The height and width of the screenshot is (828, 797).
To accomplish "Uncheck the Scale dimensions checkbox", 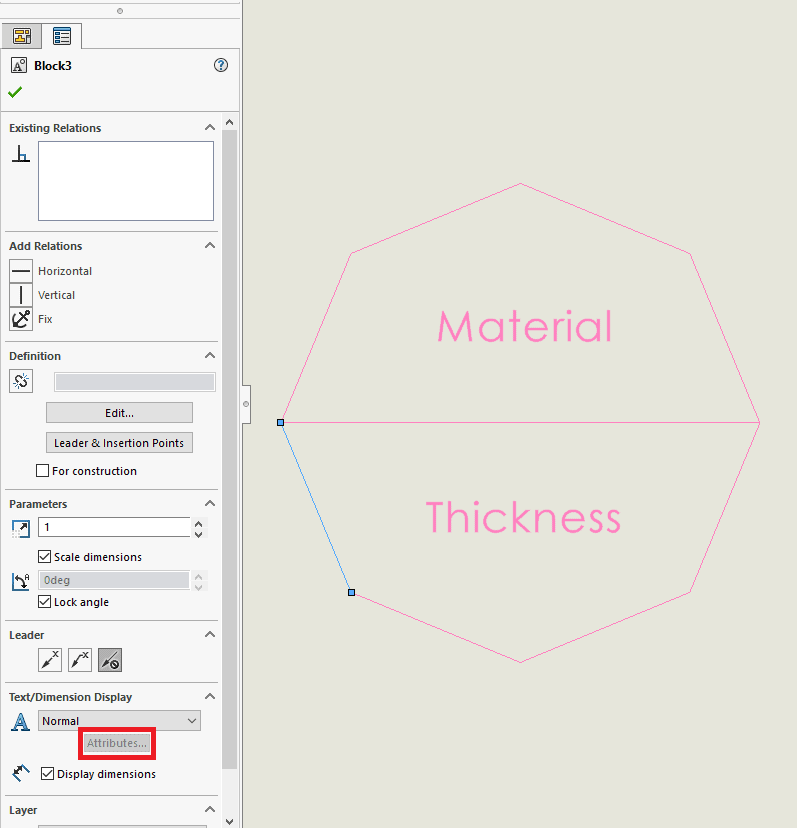I will (45, 557).
